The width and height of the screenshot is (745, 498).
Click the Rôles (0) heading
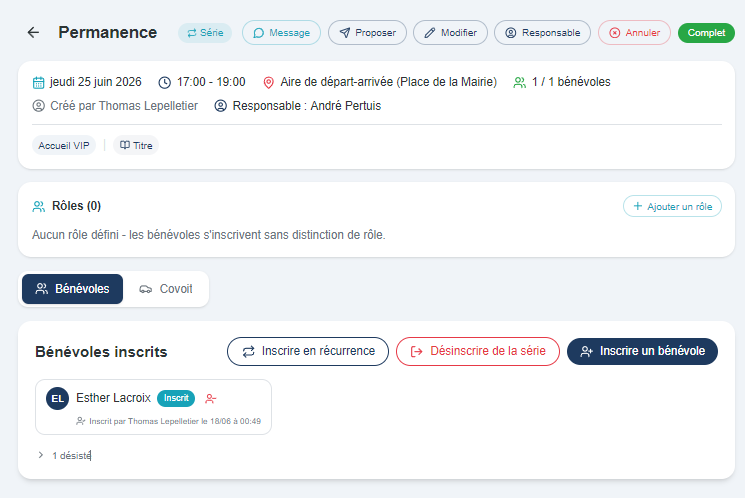coord(76,206)
